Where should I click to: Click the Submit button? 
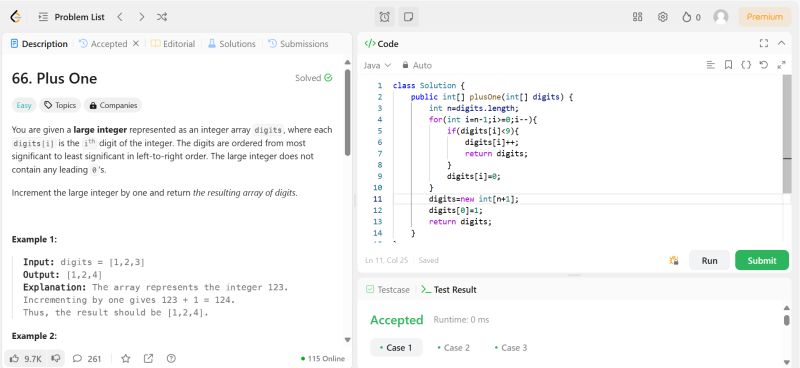[x=762, y=260]
